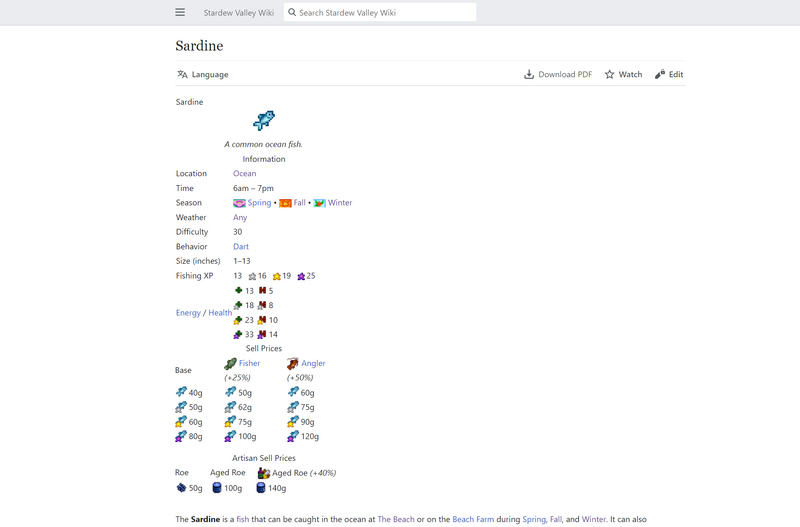Open the large Sardine fish image
Screen dimensions: 800x527
coord(264,120)
